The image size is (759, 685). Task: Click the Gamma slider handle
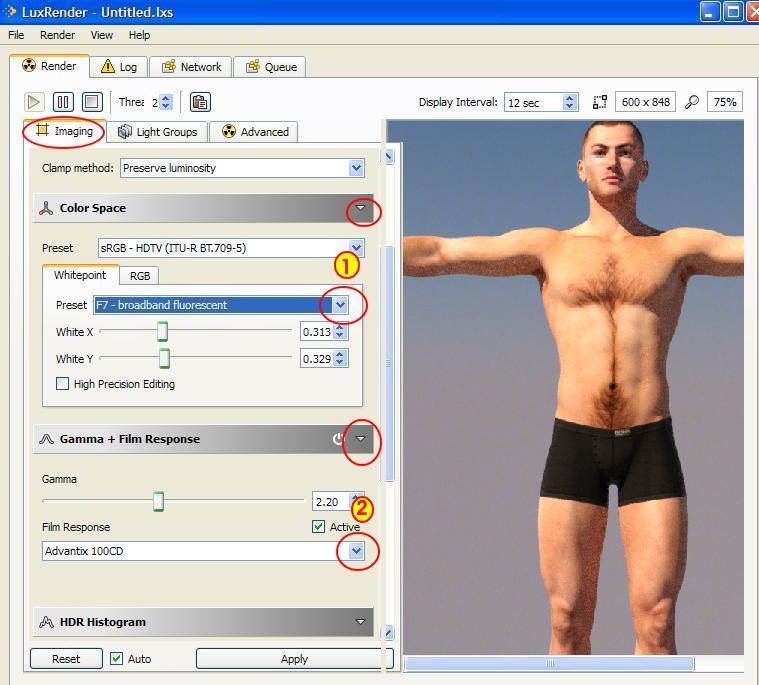[158, 501]
